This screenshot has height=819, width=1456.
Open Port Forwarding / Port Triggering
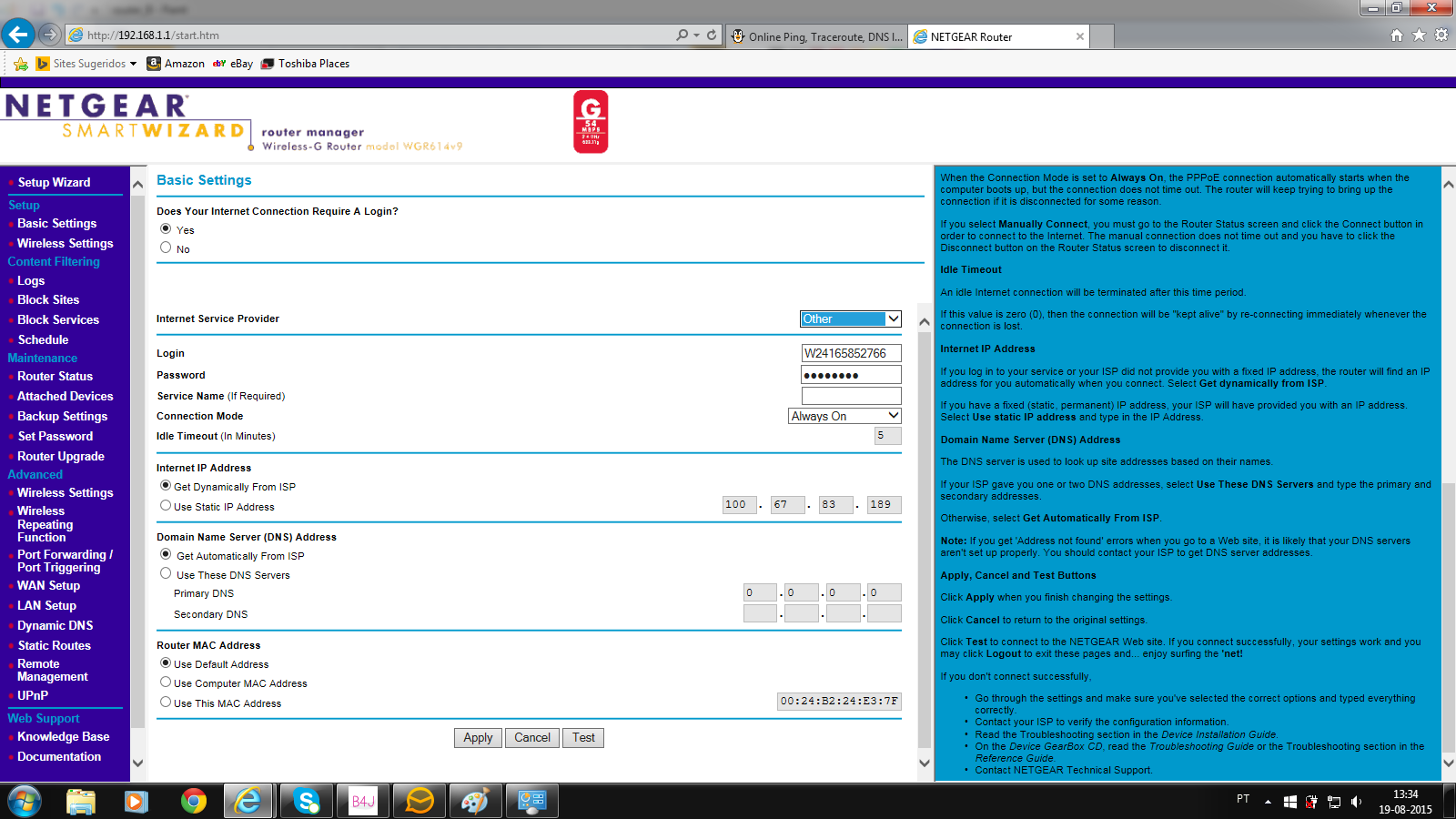[66, 561]
